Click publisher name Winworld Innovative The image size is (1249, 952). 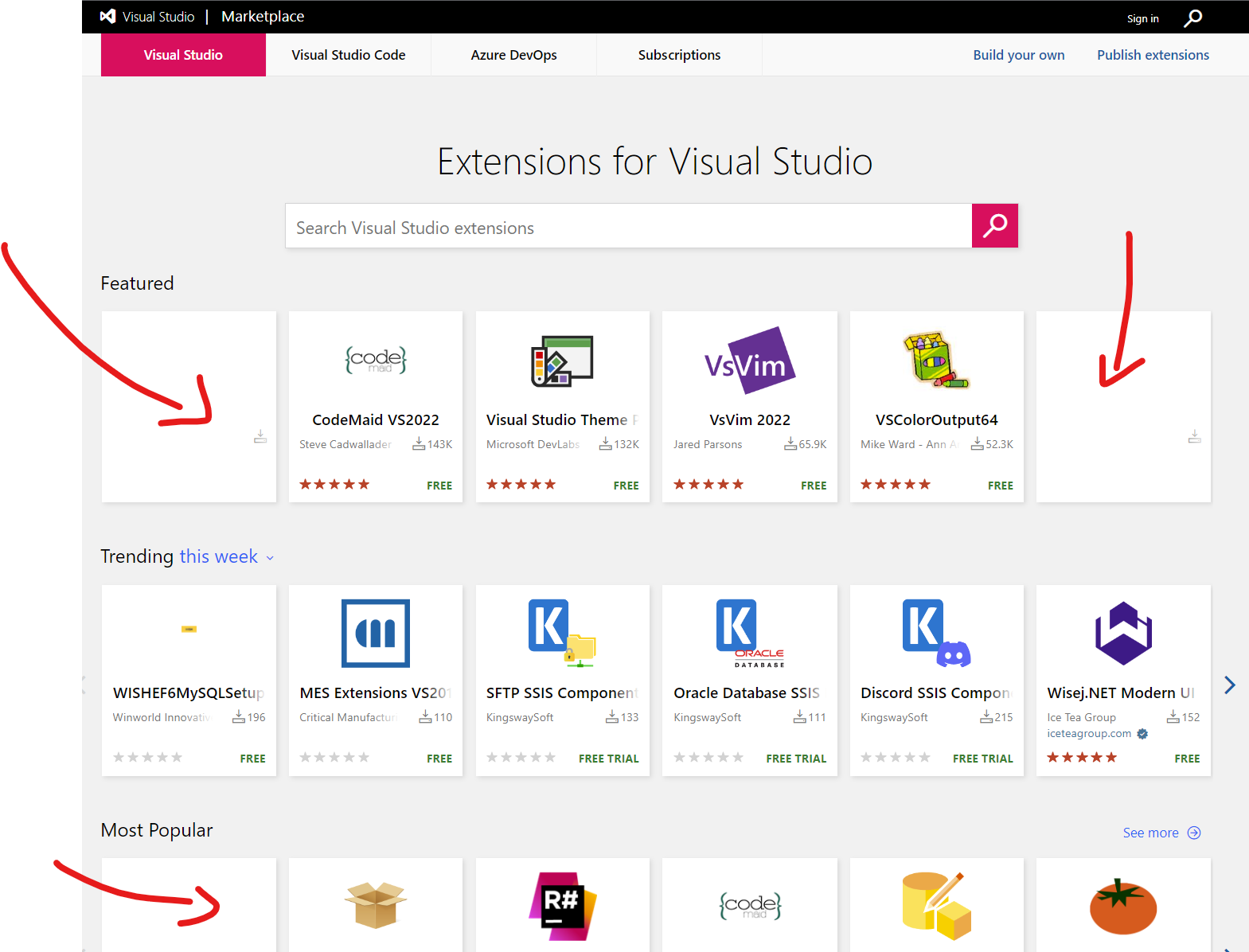[162, 717]
